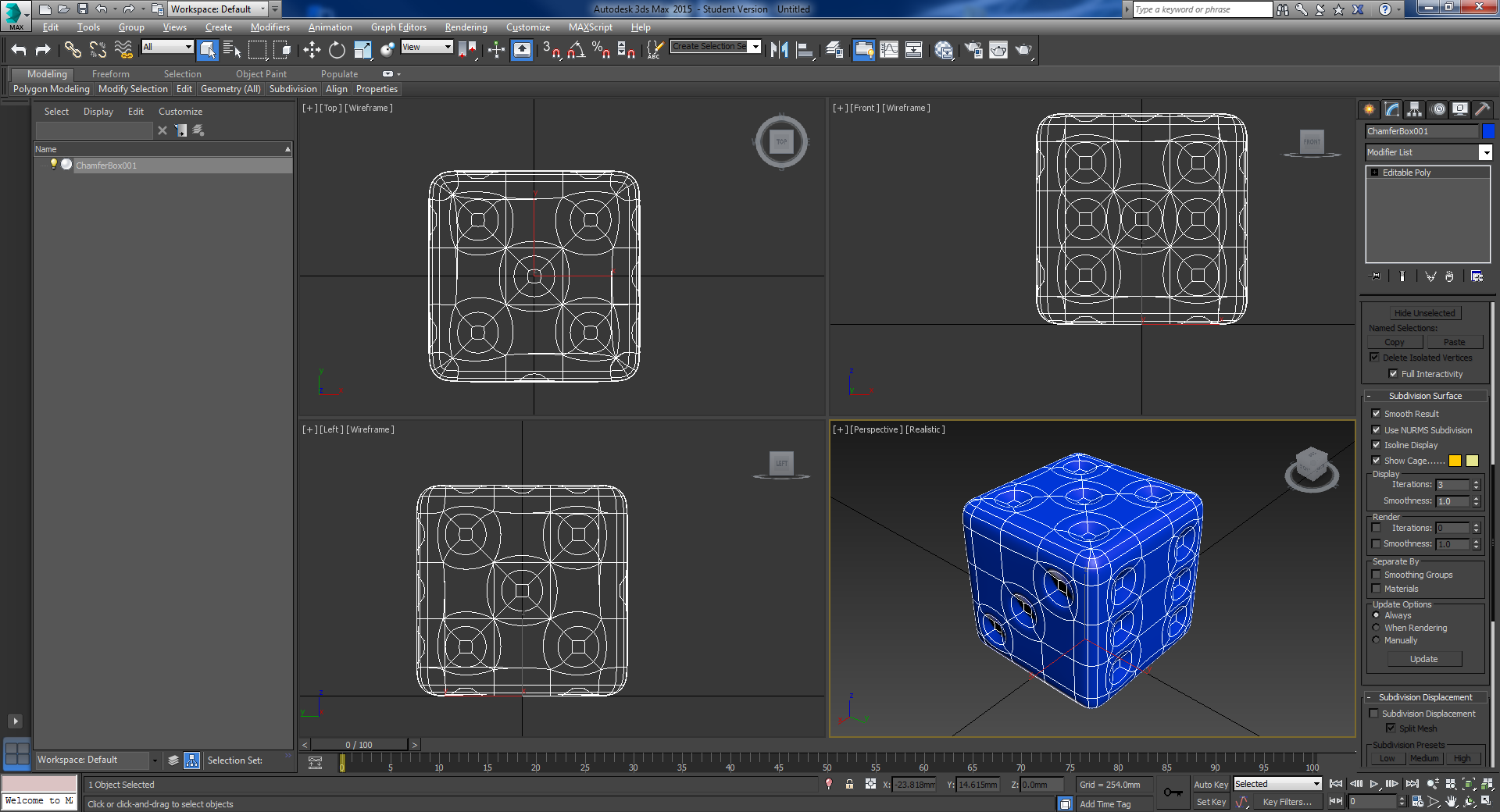The width and height of the screenshot is (1500, 812).
Task: Click the Mirror tool icon
Action: (779, 50)
